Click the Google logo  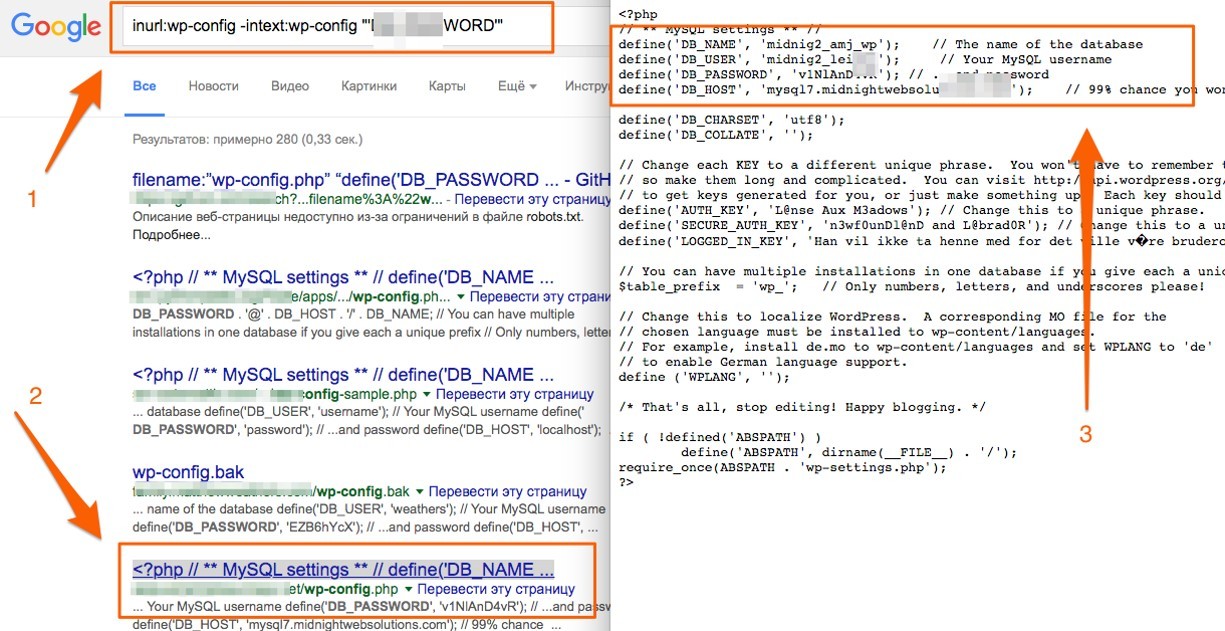click(x=56, y=28)
